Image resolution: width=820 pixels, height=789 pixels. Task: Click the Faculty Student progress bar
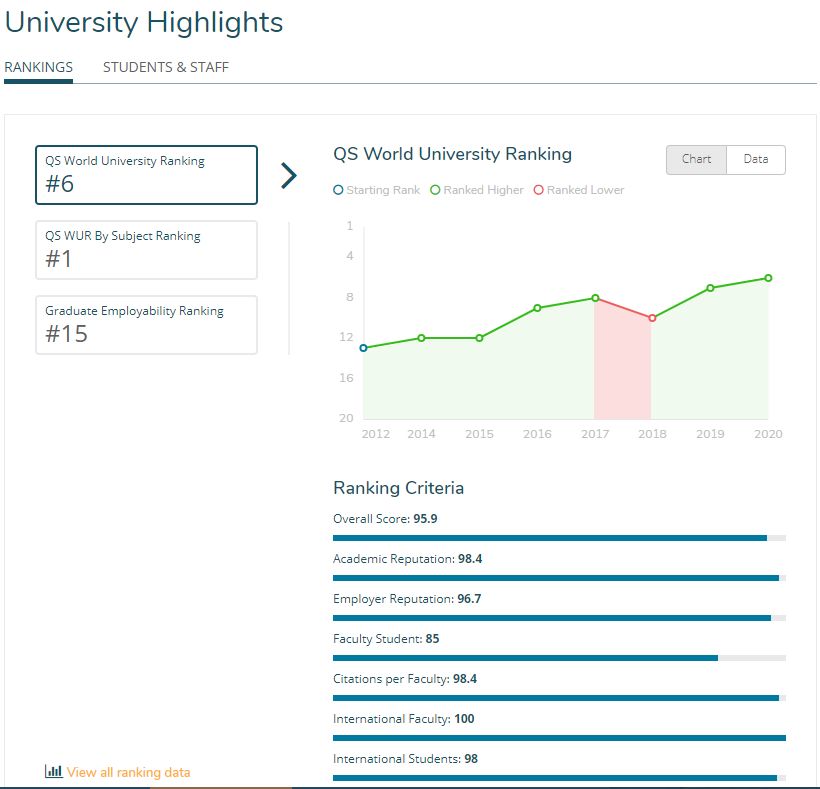[x=559, y=658]
